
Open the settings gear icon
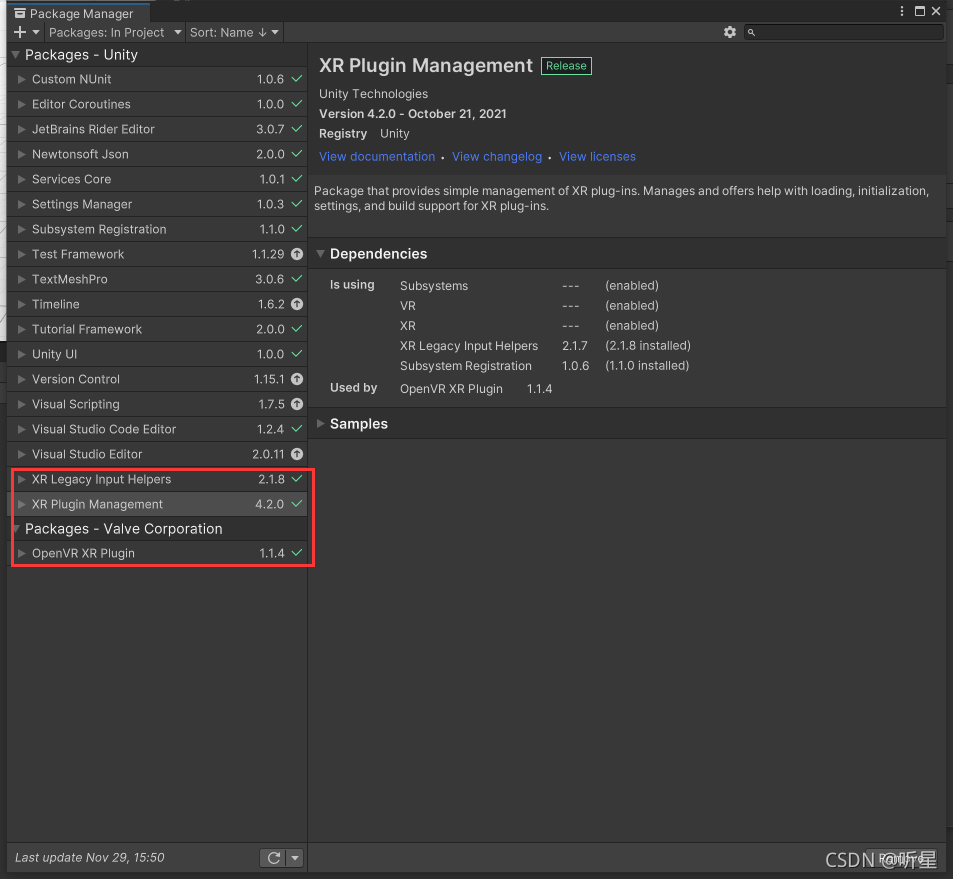(x=729, y=32)
